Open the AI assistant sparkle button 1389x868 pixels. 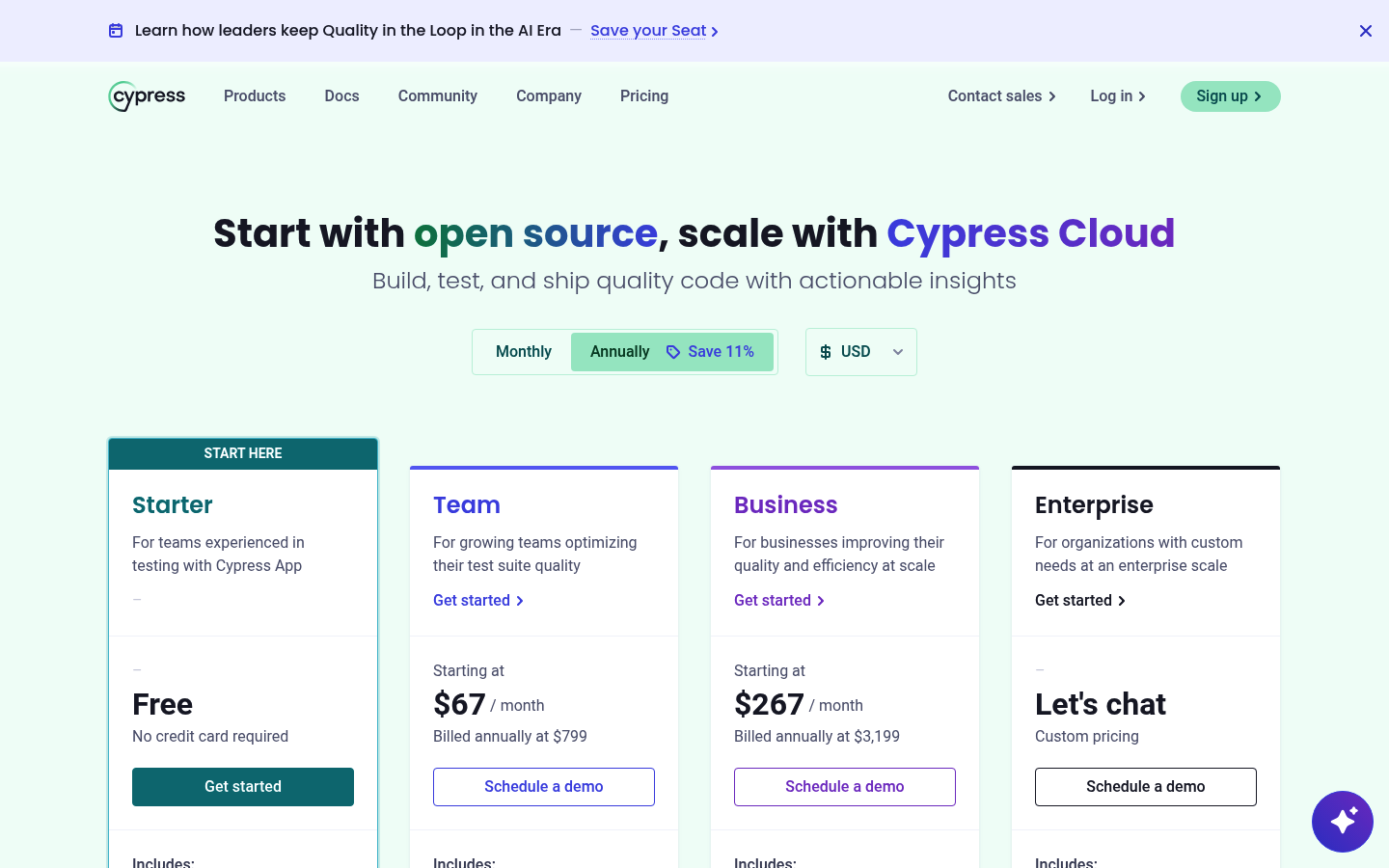(x=1343, y=822)
